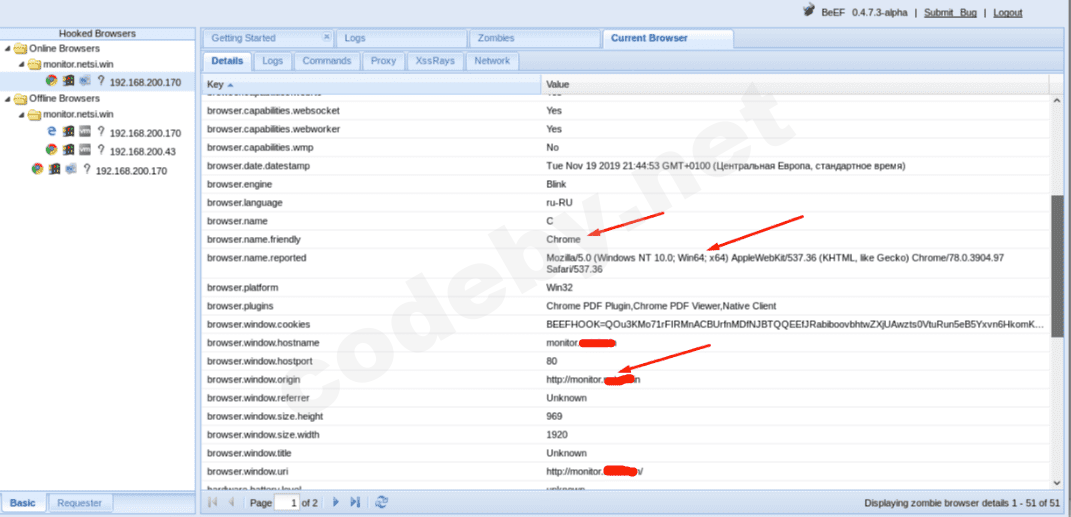Click hardware icon of the online 192.168.200.170 entry
Image resolution: width=1071 pixels, height=517 pixels.
(x=85, y=81)
